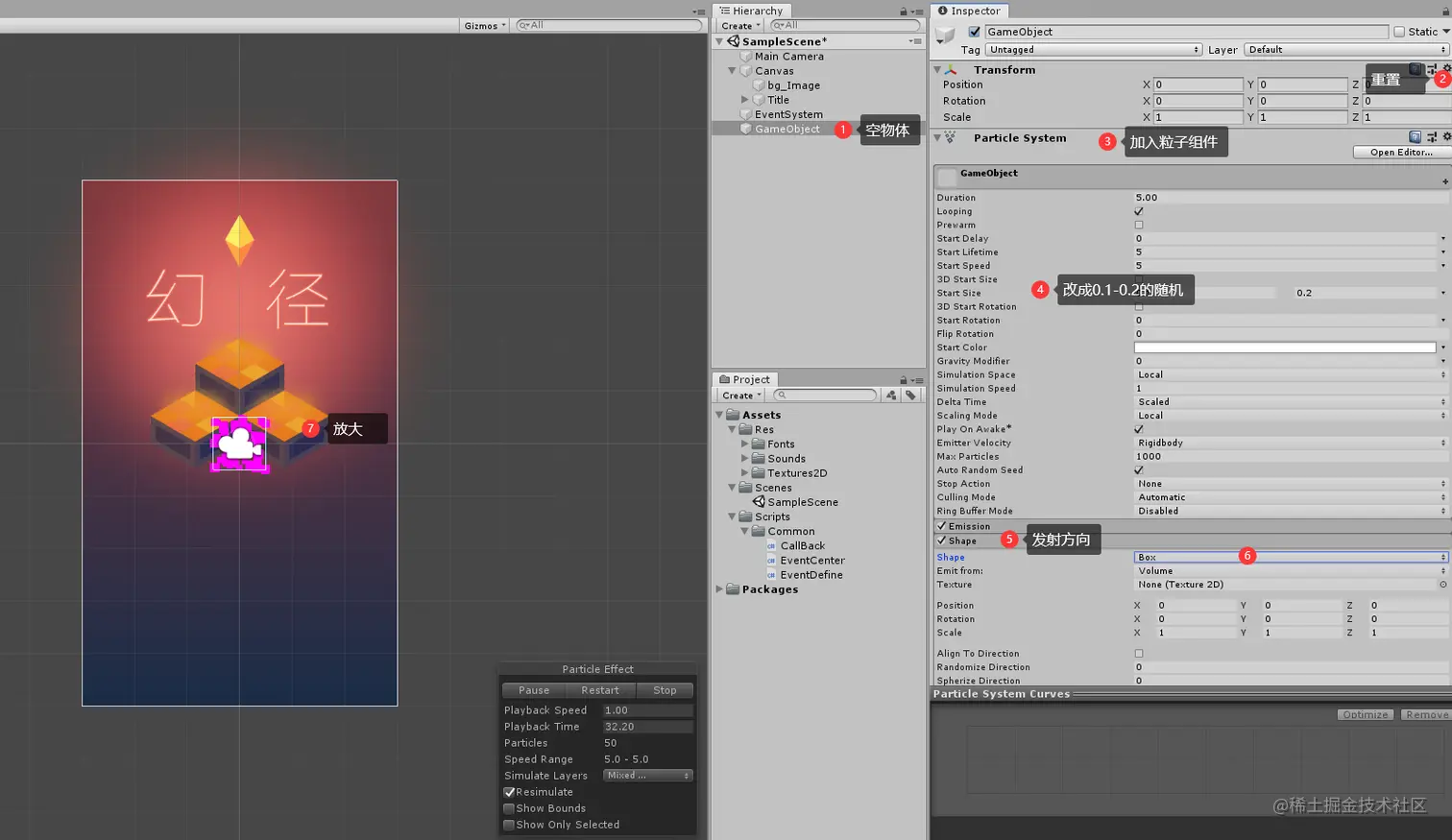Toggle Play On Awake checkbox
Screen dimensions: 1452x840
1139,429
